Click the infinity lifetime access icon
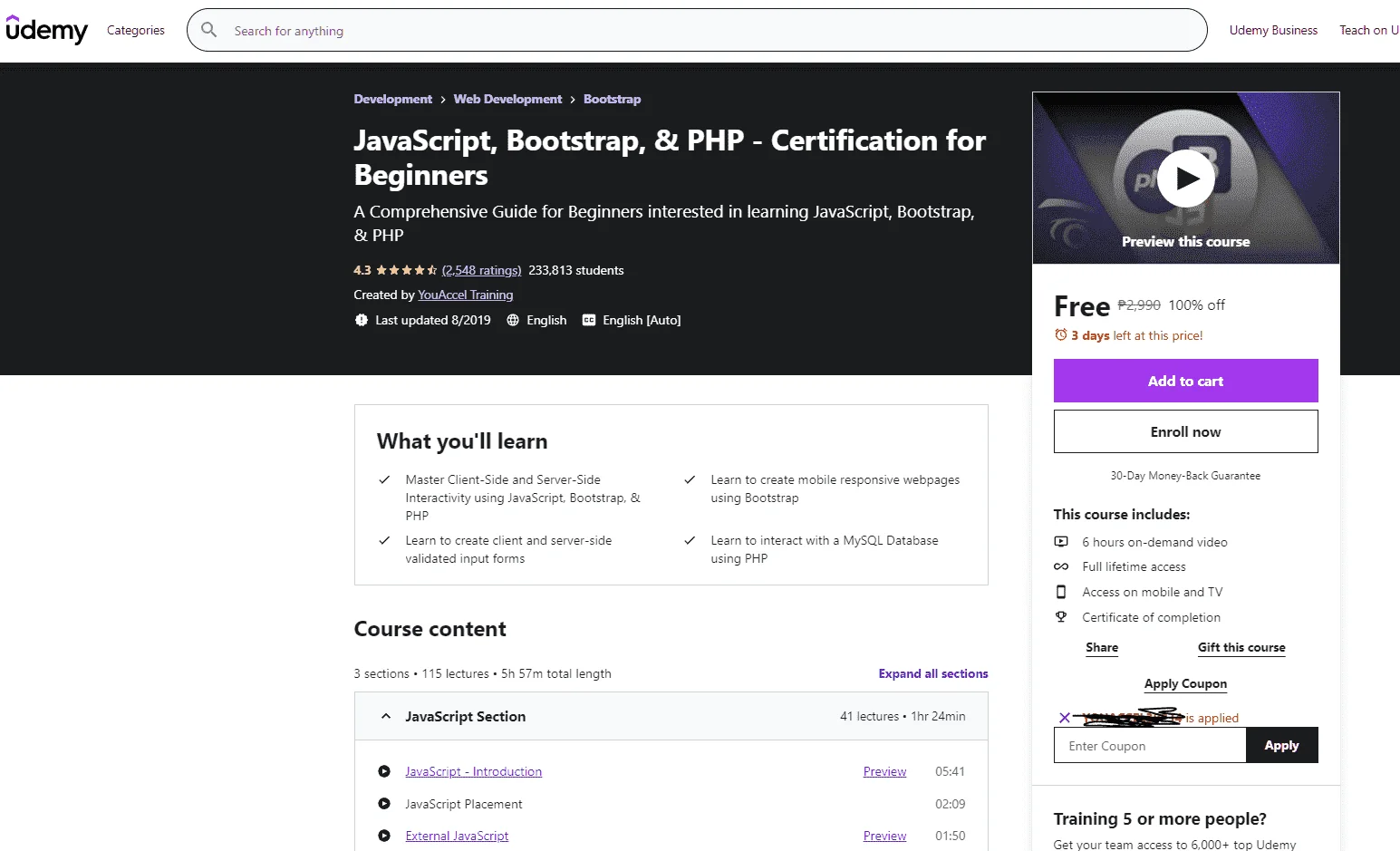The height and width of the screenshot is (851, 1400). tap(1061, 566)
